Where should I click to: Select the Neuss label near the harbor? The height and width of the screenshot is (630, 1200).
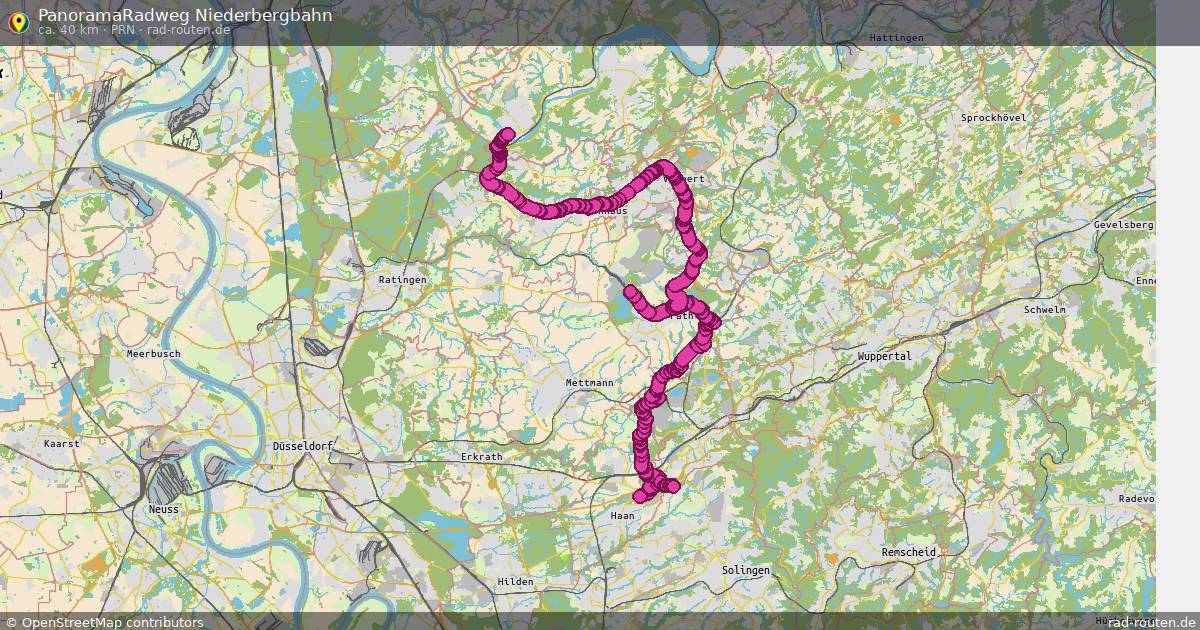click(x=164, y=509)
